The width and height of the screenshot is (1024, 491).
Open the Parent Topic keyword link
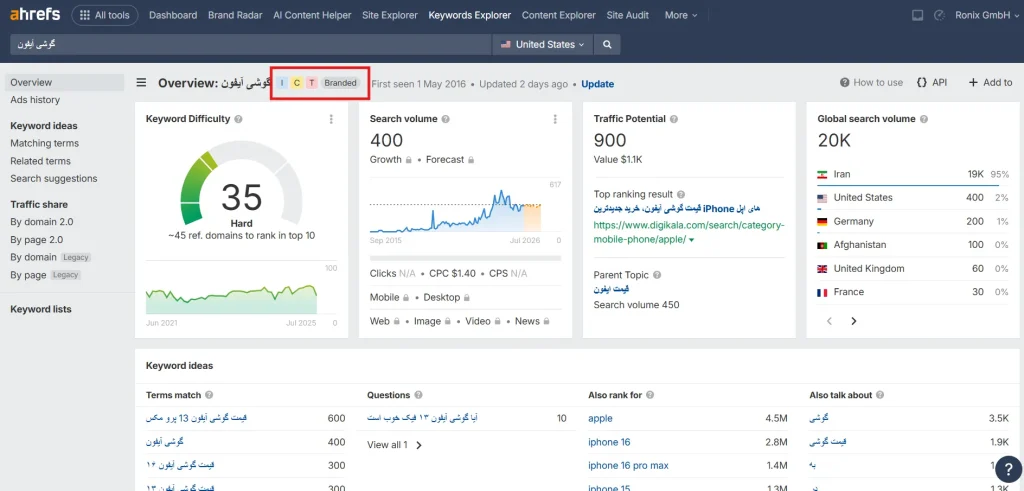pos(611,289)
